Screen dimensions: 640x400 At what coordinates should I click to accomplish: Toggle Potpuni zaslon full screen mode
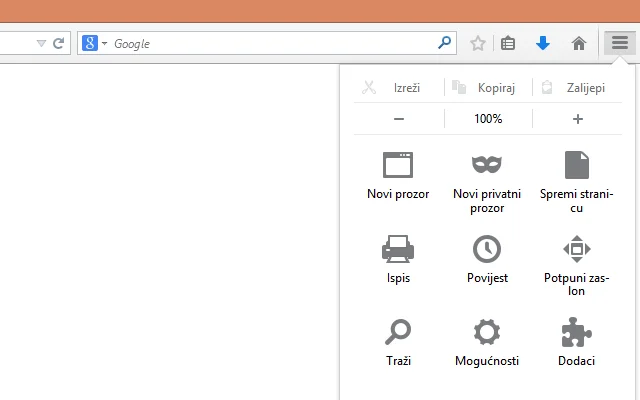coord(577,262)
